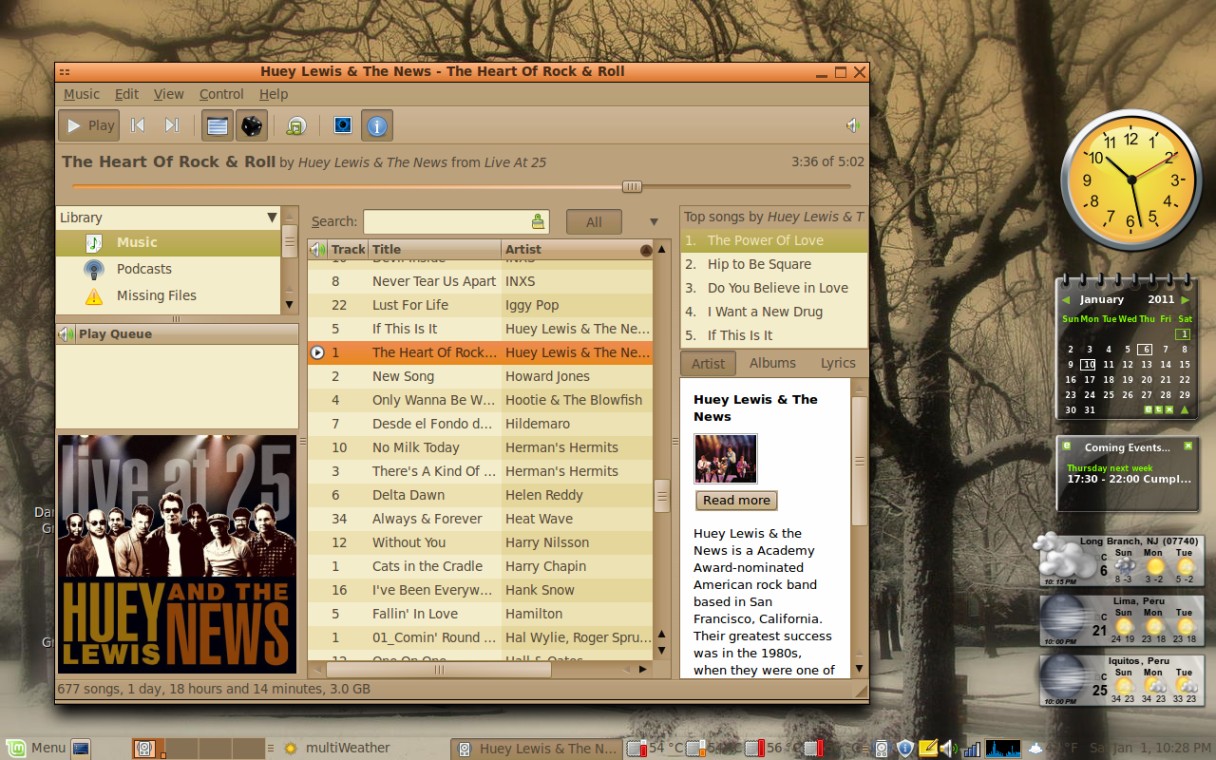Toggle the visualization toolbar icon
This screenshot has height=760, width=1216.
343,125
